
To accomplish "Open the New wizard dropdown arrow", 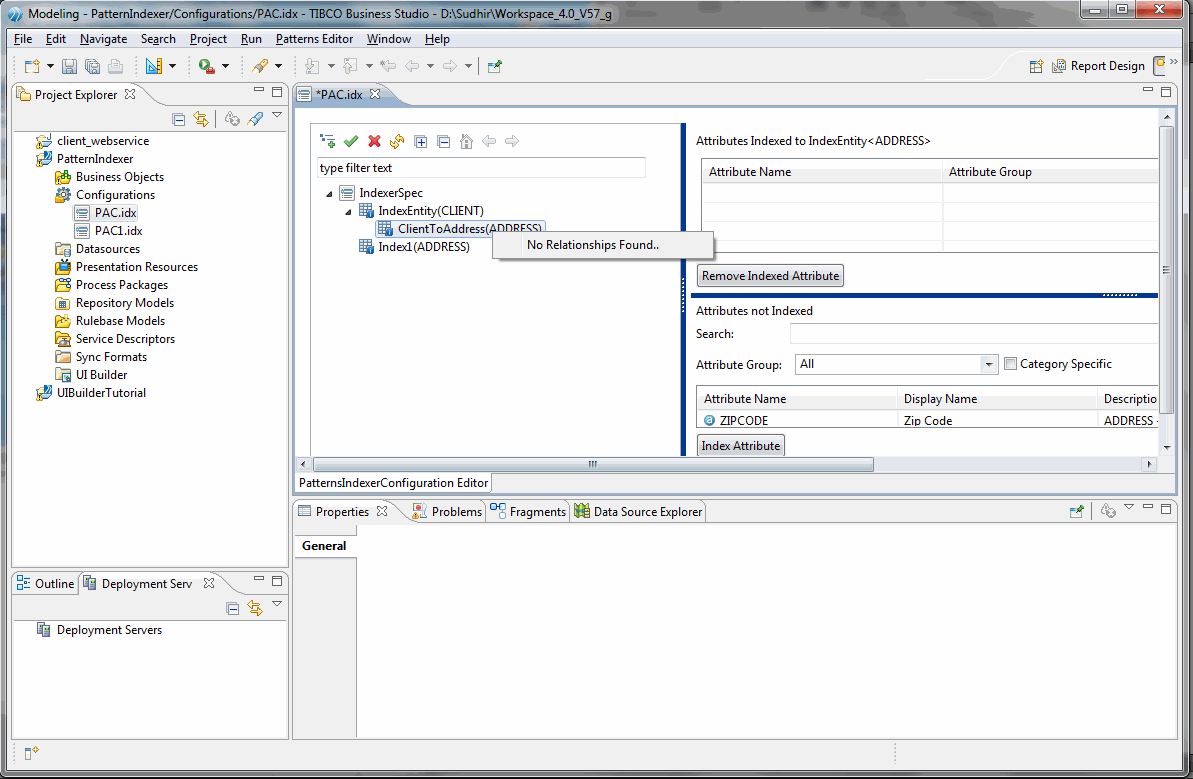I will [x=50, y=66].
